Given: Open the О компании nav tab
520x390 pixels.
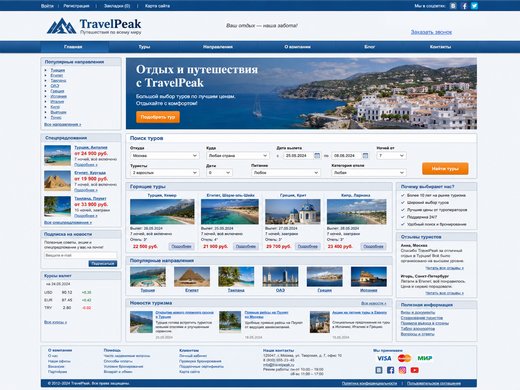Looking at the screenshot, I should [x=297, y=47].
